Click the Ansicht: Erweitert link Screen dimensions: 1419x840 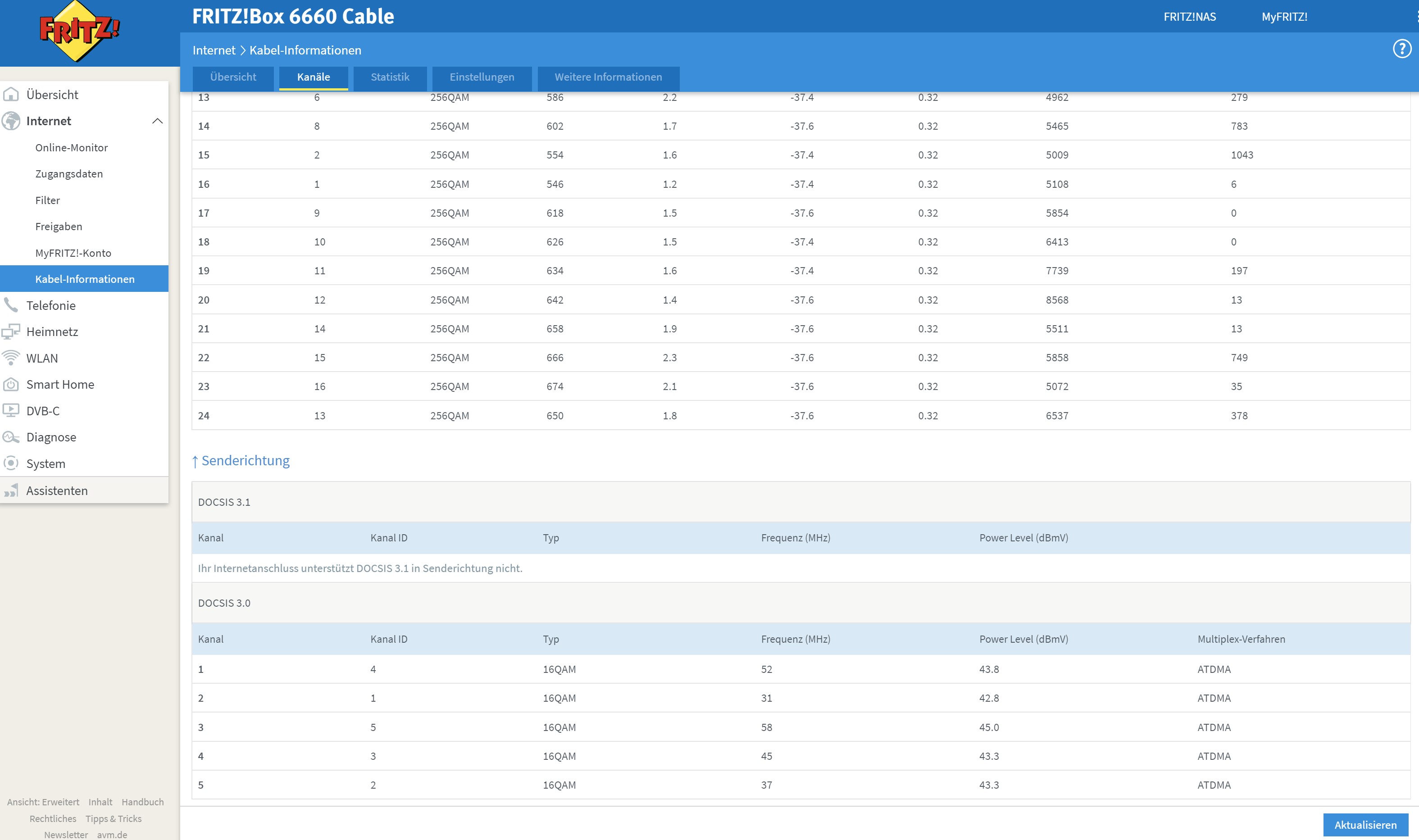43,802
